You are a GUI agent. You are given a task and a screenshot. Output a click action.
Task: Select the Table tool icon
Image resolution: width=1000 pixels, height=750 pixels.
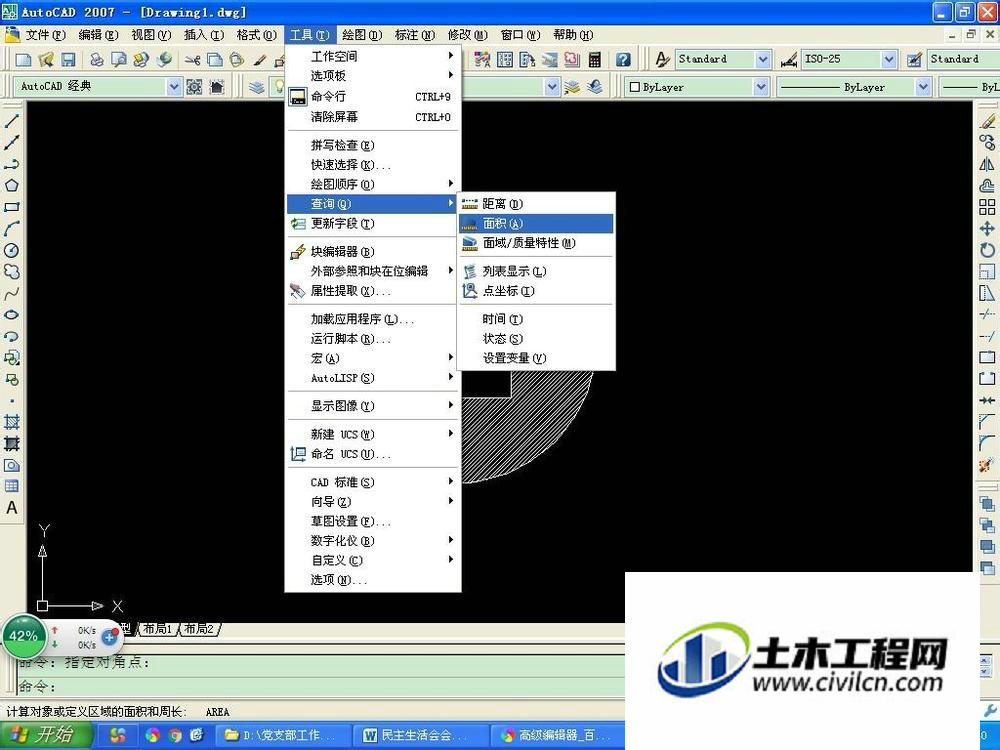click(11, 486)
